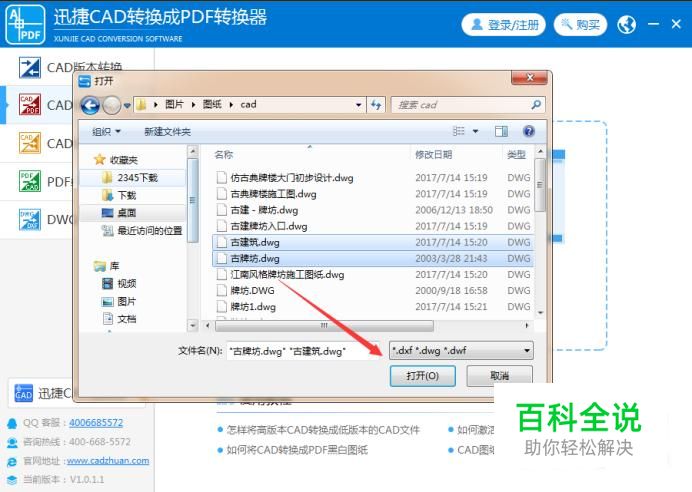This screenshot has width=692, height=492.
Task: Select the CAD to PDF sidebar icon
Action: pyautogui.click(x=30, y=105)
